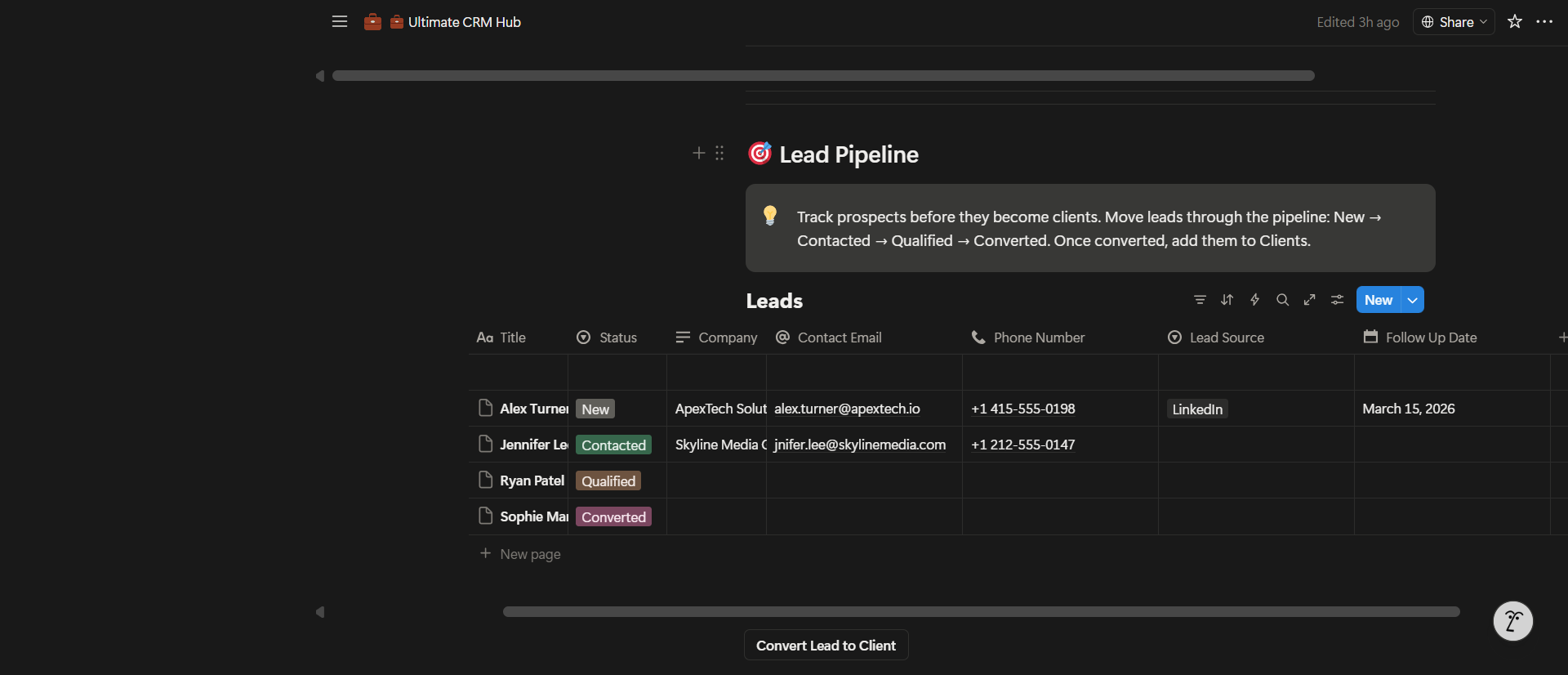Image resolution: width=1568 pixels, height=675 pixels.
Task: Click Convert Lead to Client button
Action: click(826, 646)
